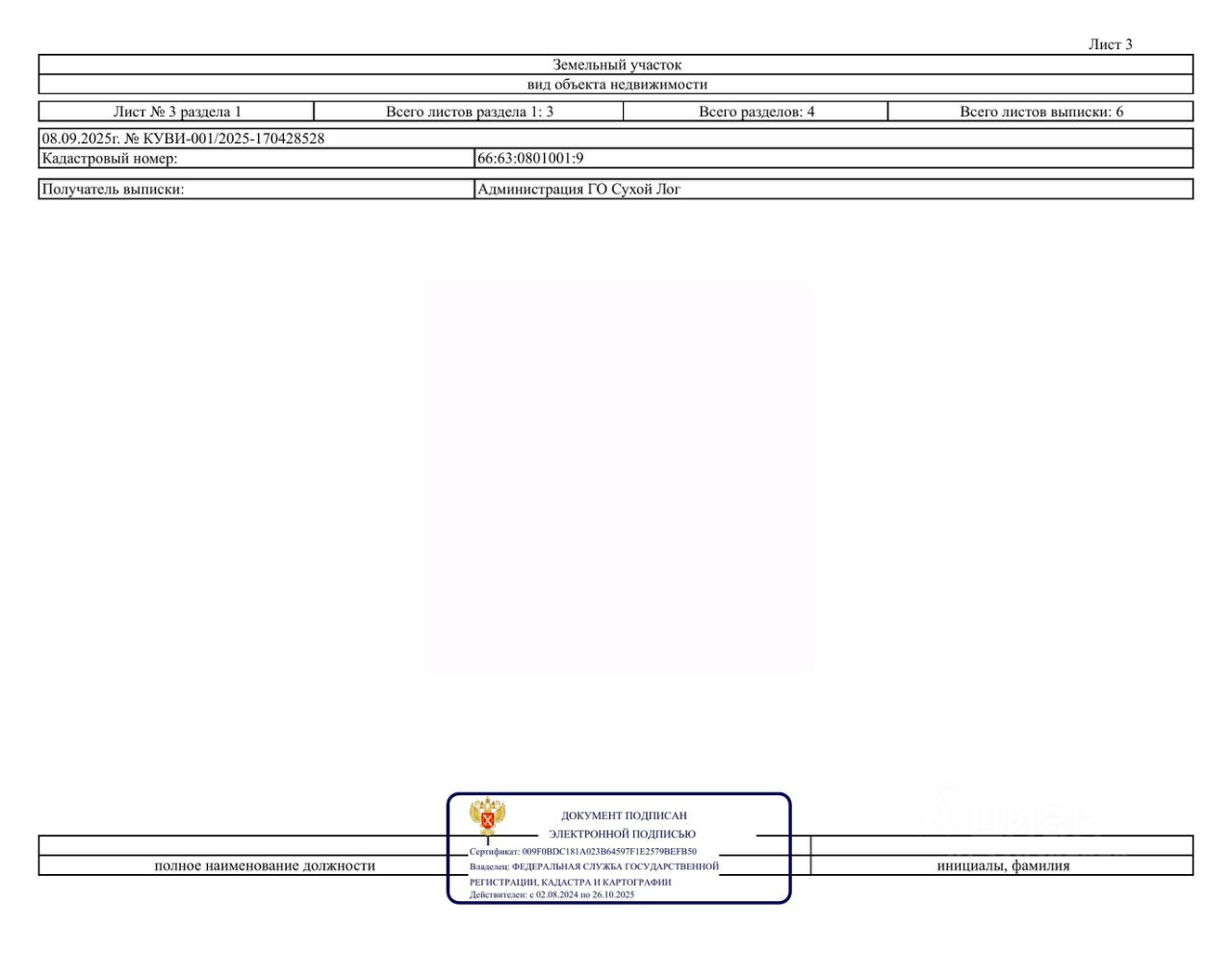Click the "ЭЛЕКТРОННОЙ ПОДПИСЬЮ" stamp line
Image resolution: width=1232 pixels, height=953 pixels.
click(622, 834)
